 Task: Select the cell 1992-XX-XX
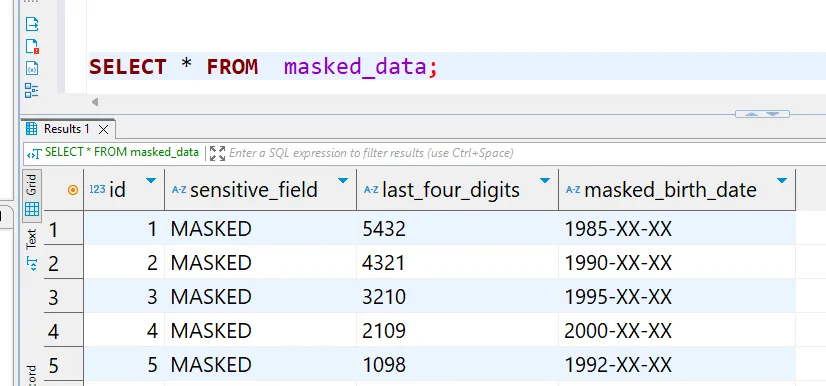click(x=677, y=364)
